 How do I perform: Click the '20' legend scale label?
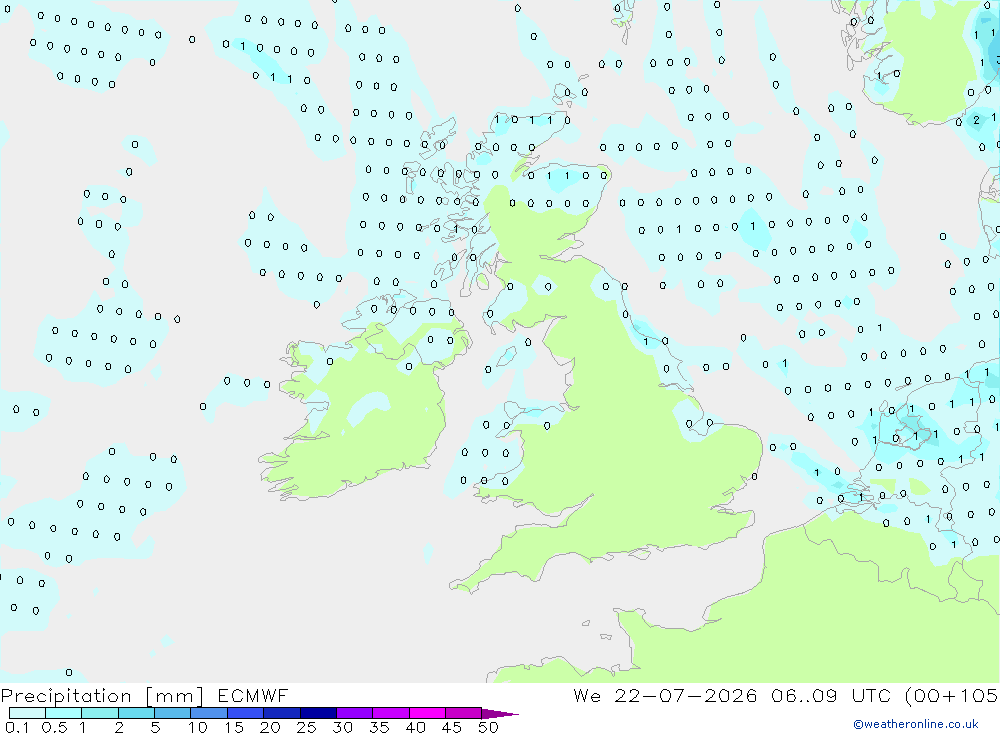click(x=270, y=727)
